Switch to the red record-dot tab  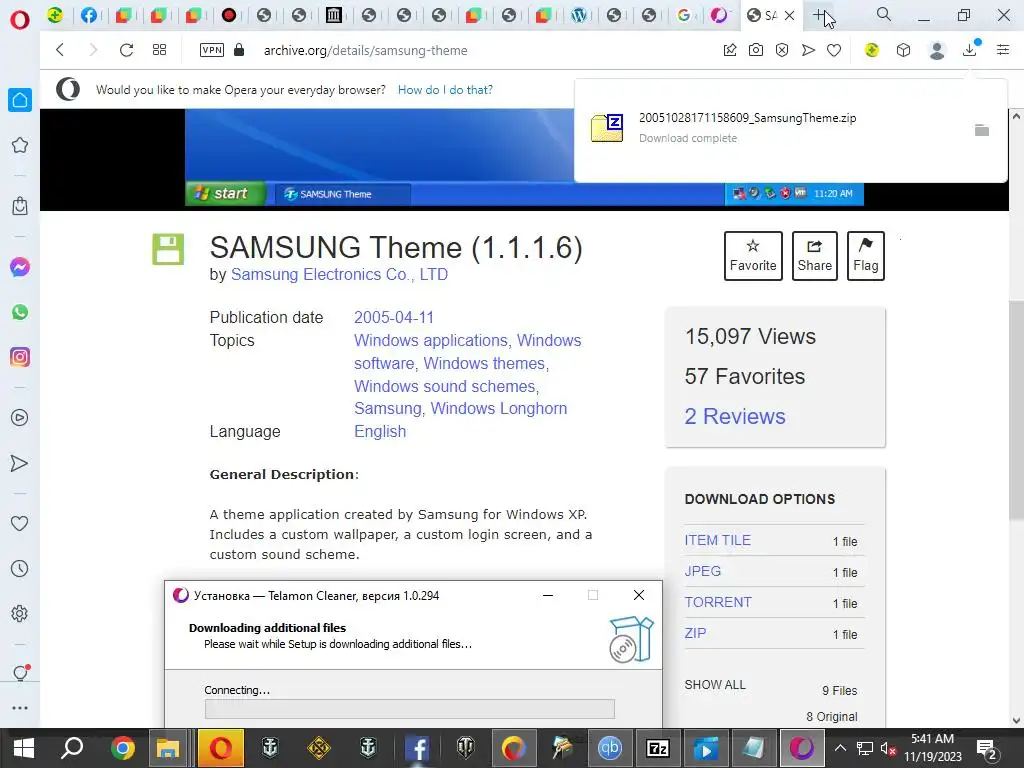(229, 15)
